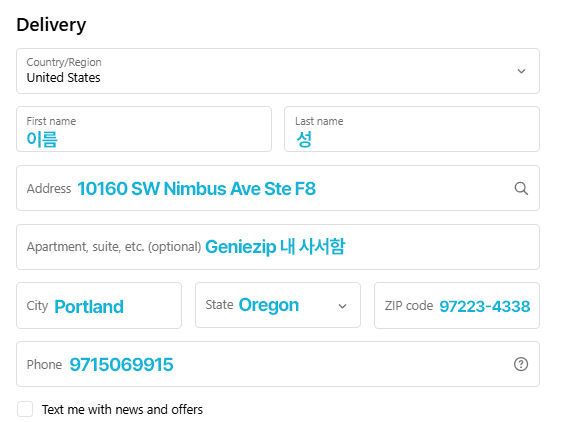
Task: Click the State field chevron arrow
Action: click(x=343, y=306)
